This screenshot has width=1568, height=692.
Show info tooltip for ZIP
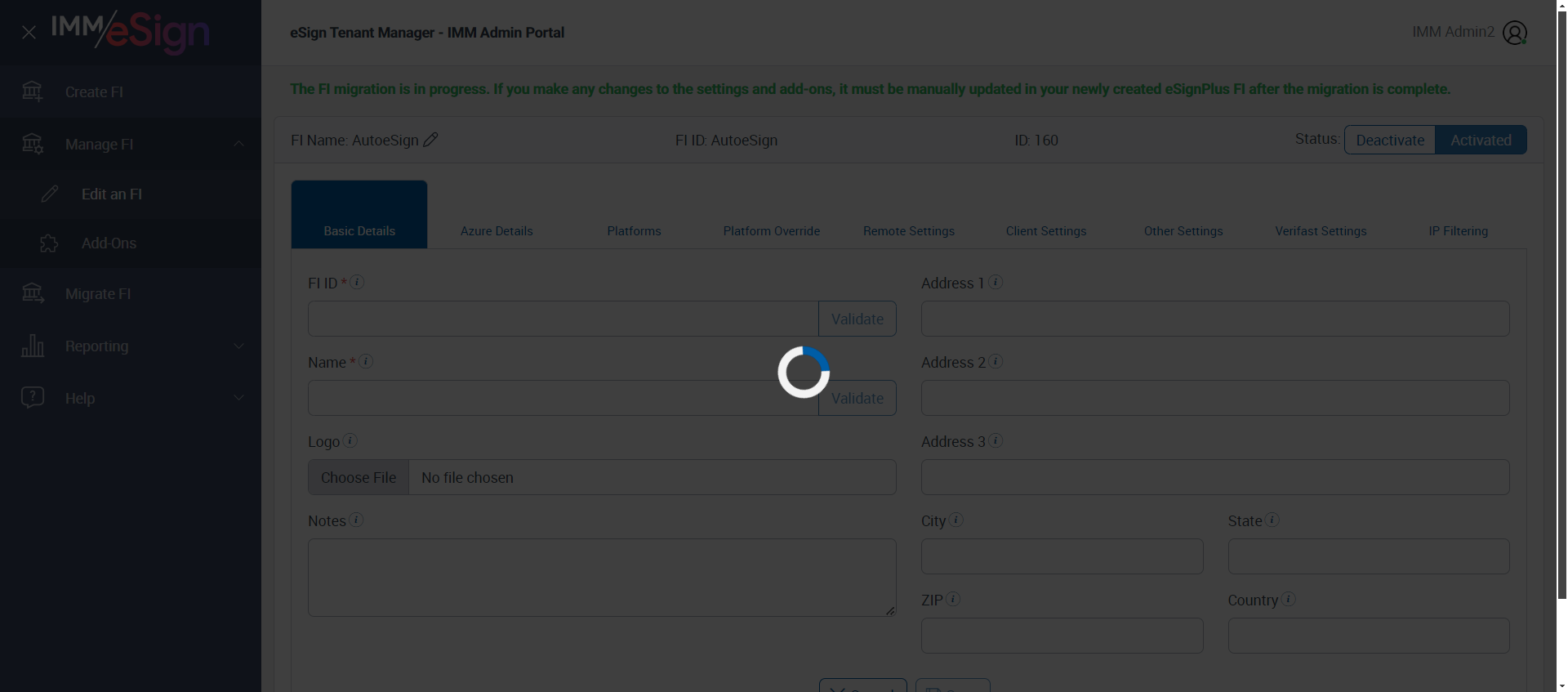coord(953,599)
